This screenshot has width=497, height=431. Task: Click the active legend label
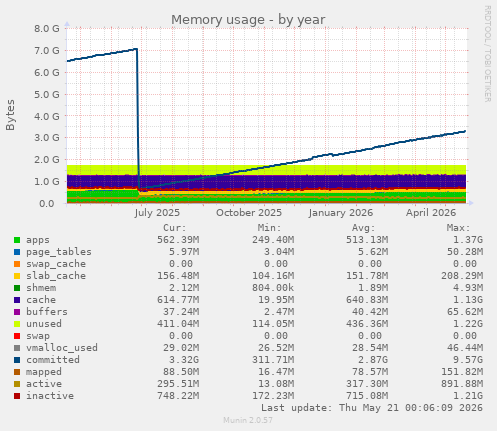[44, 384]
